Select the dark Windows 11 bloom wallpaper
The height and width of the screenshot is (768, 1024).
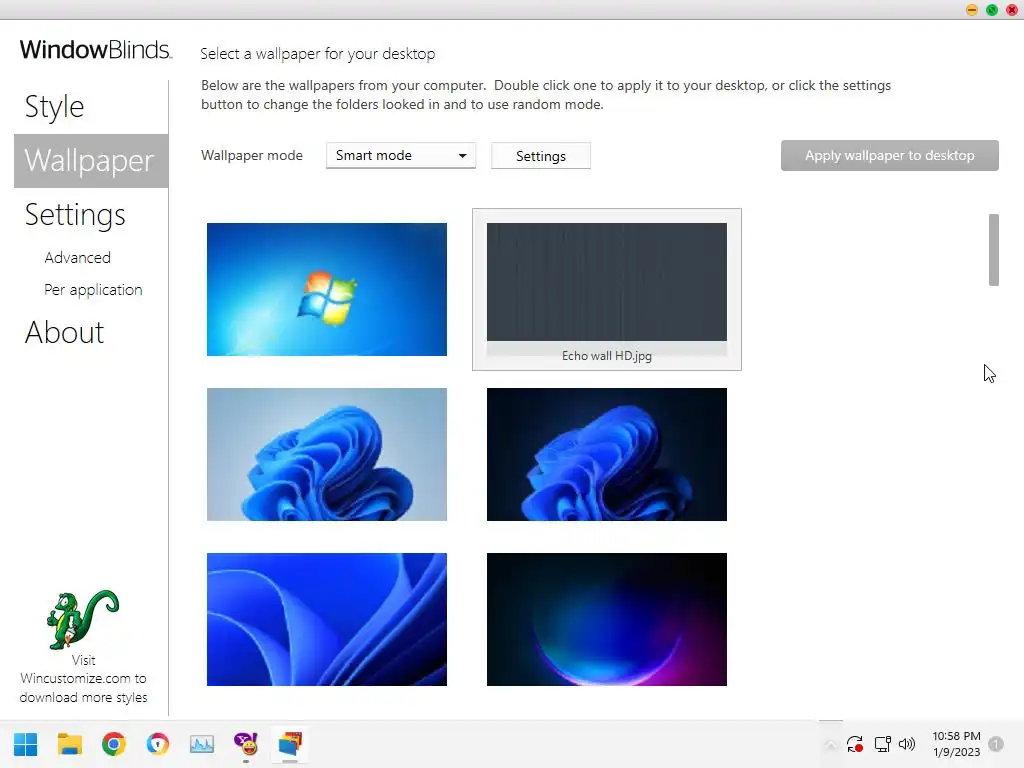607,455
